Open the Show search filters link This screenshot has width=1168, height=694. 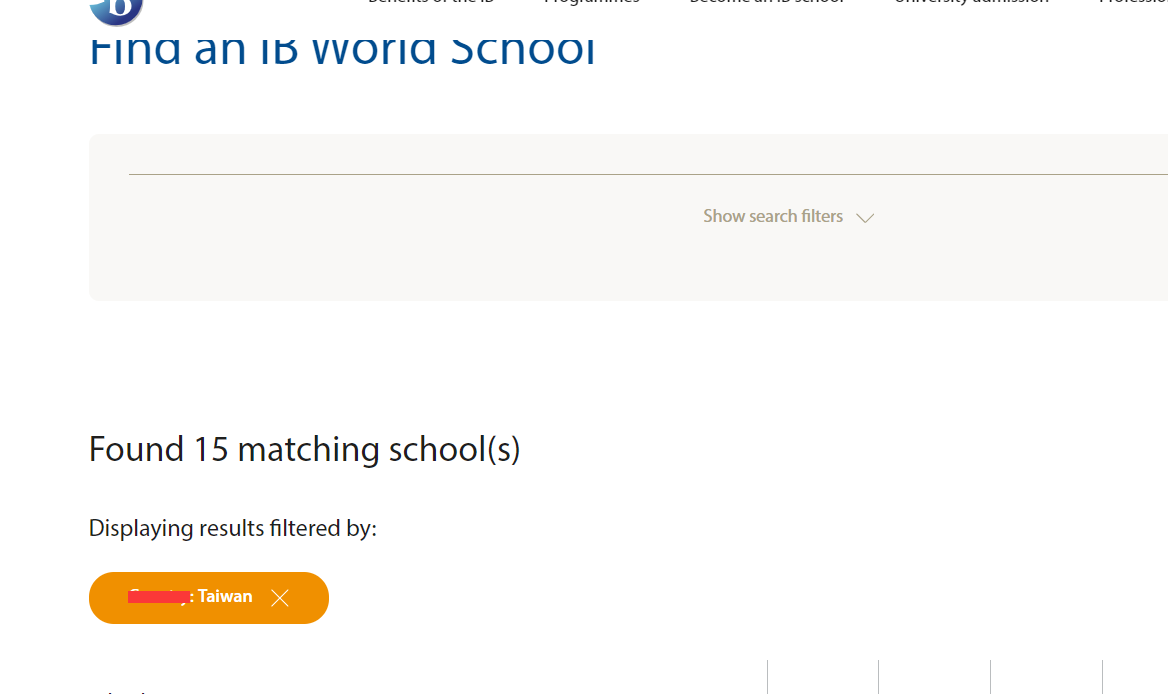click(773, 216)
